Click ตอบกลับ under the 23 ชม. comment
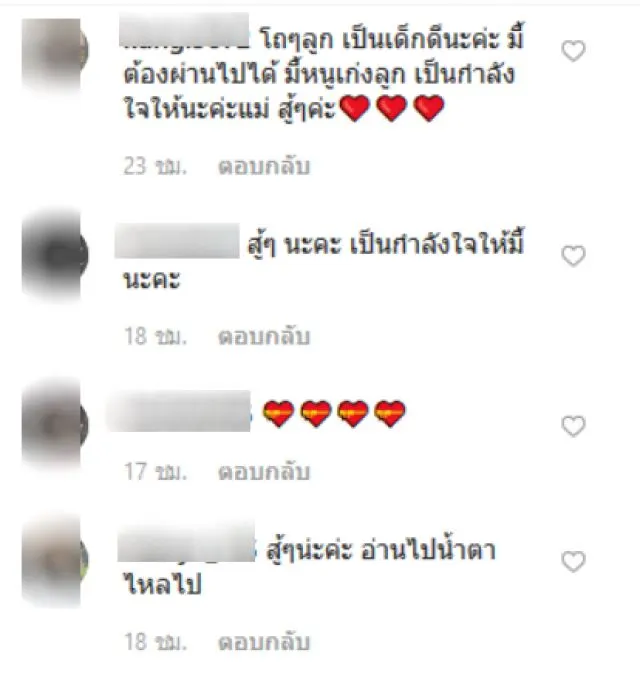Screen dimensions: 640x695 click(x=264, y=167)
